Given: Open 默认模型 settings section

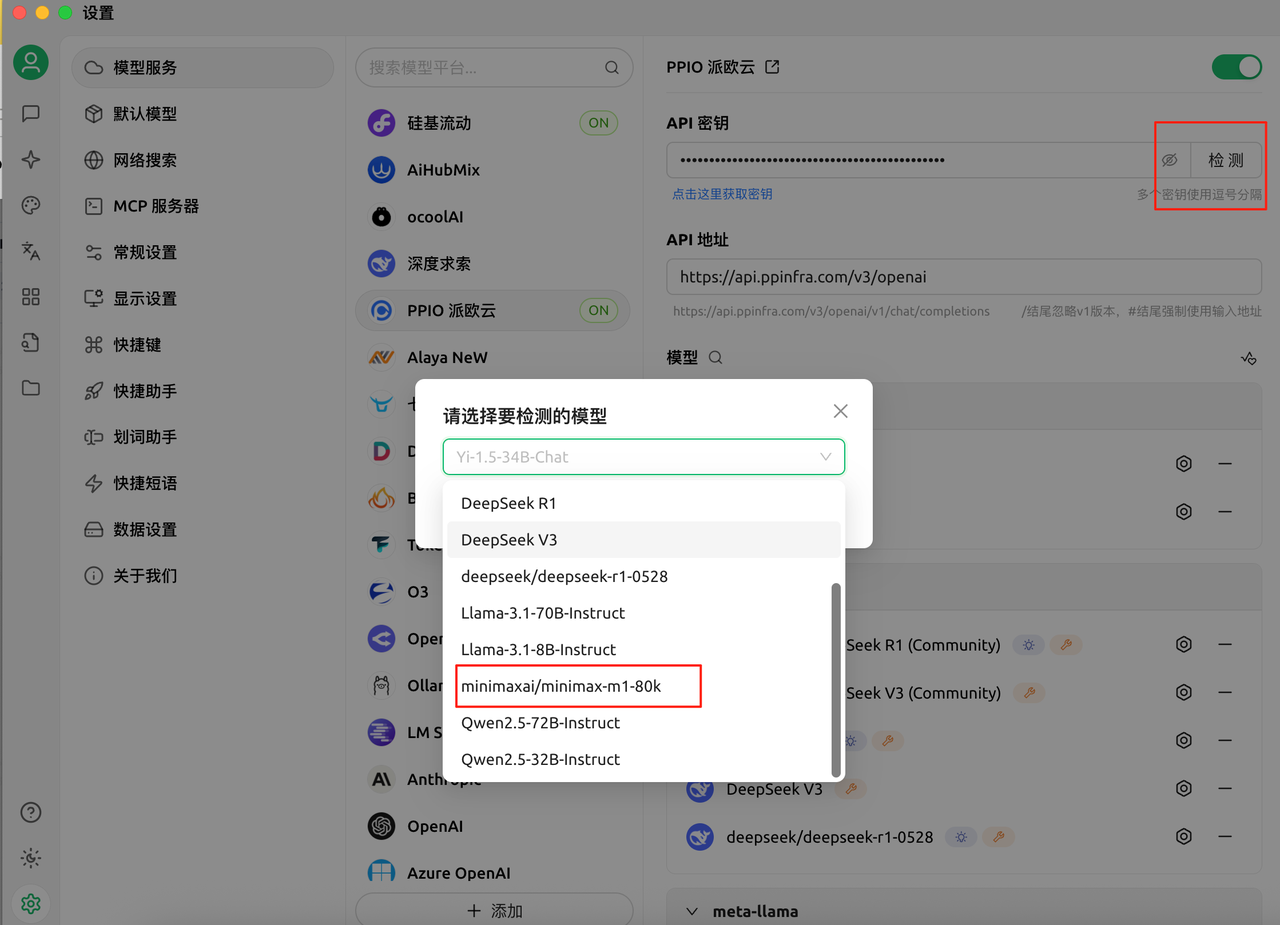Looking at the screenshot, I should click(203, 114).
